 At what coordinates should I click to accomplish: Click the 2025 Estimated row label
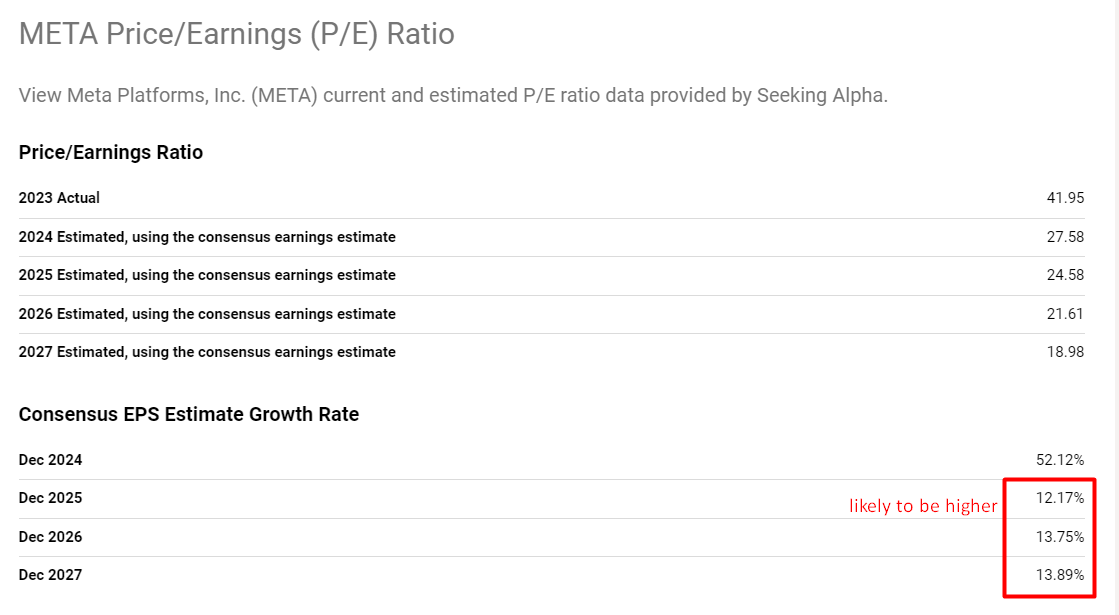(x=207, y=275)
